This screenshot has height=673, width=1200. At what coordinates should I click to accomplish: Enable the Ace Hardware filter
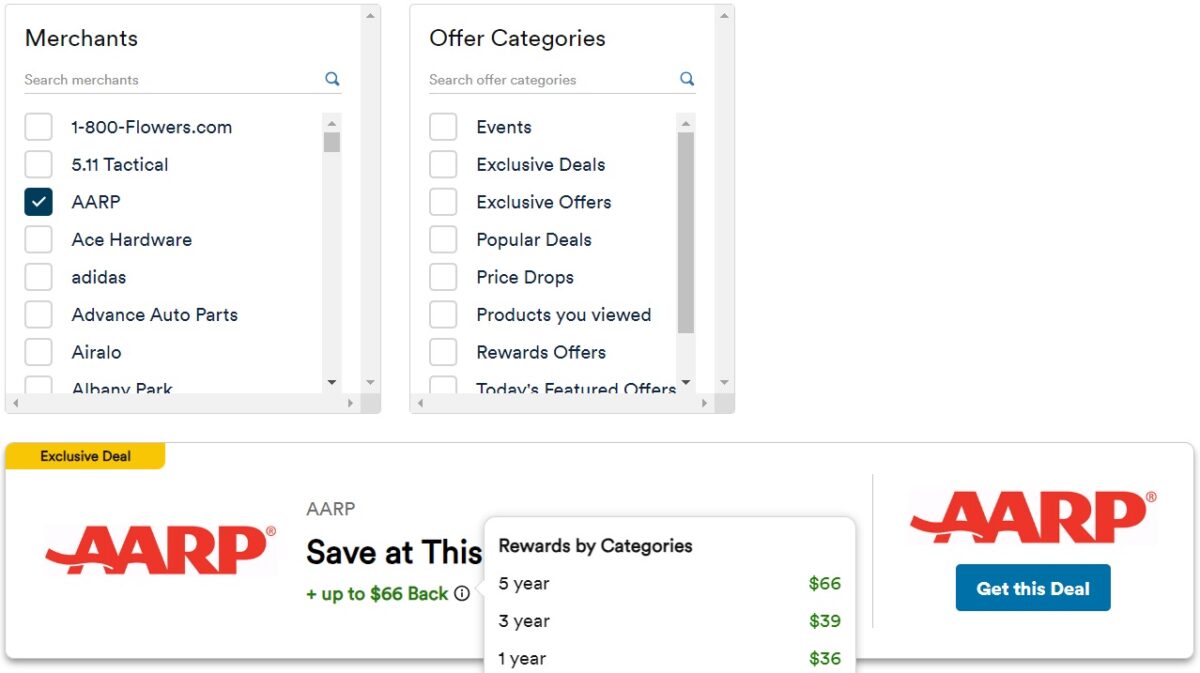click(x=38, y=239)
